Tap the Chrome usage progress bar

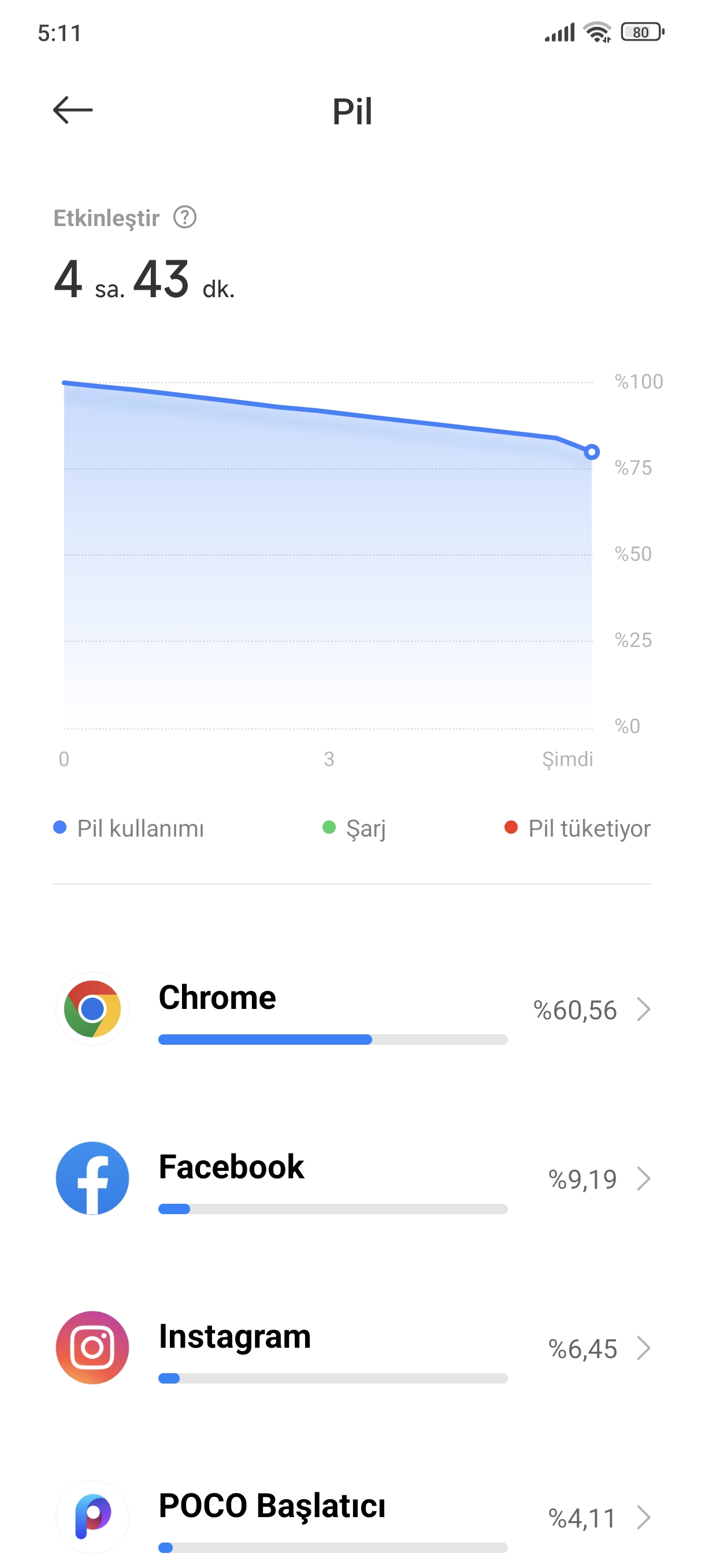(x=333, y=1040)
